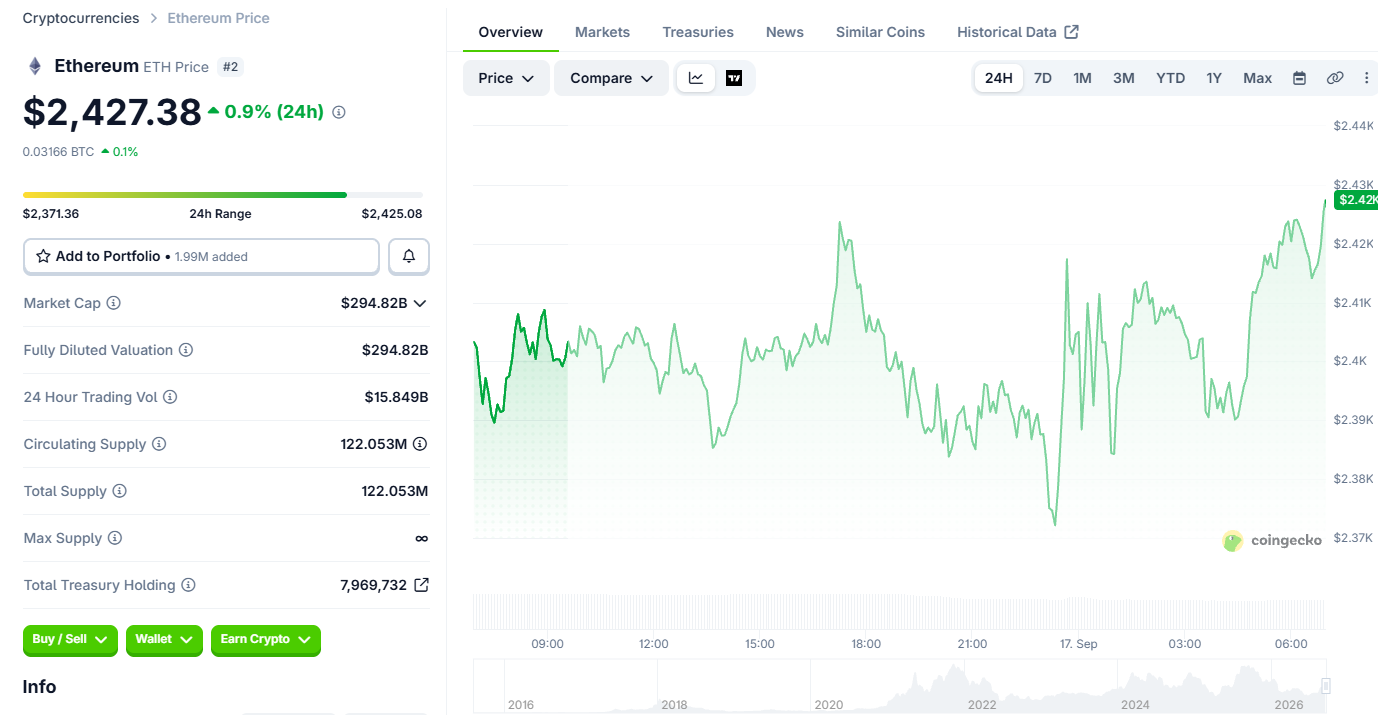Switch to TradingView chart view

[x=734, y=78]
